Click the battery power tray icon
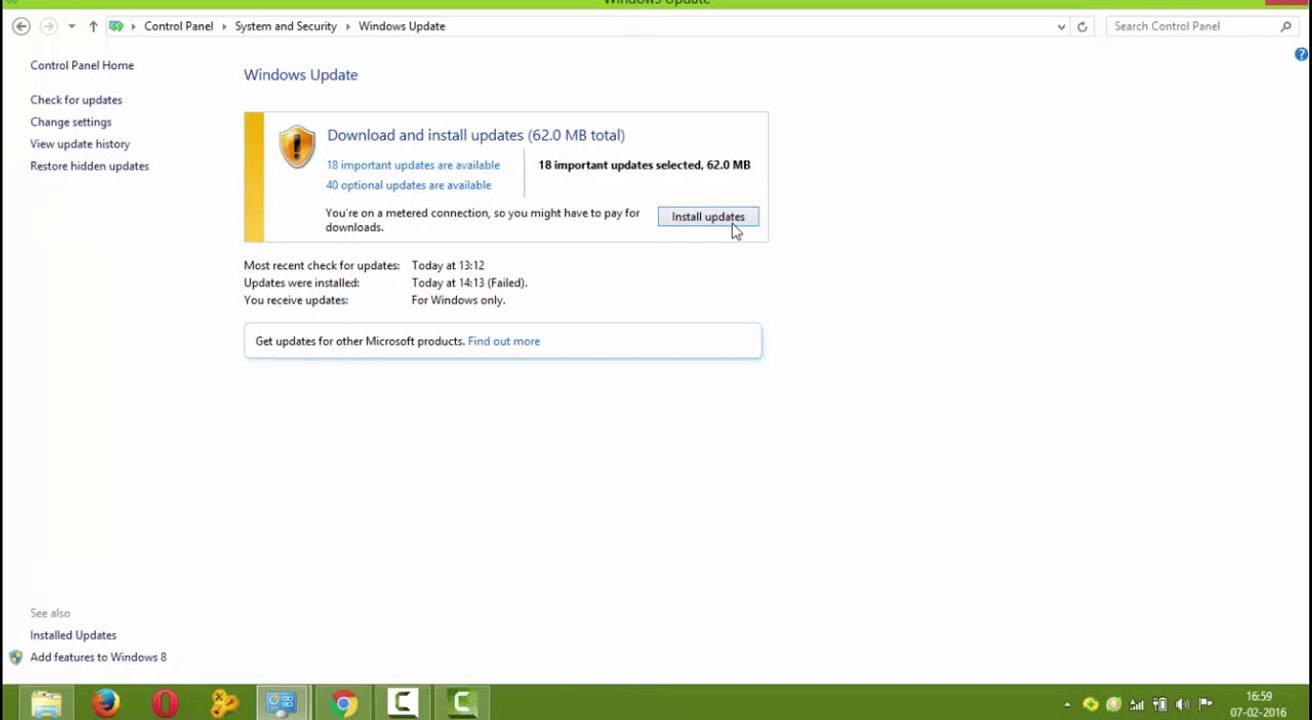The height and width of the screenshot is (720, 1312). point(1160,704)
